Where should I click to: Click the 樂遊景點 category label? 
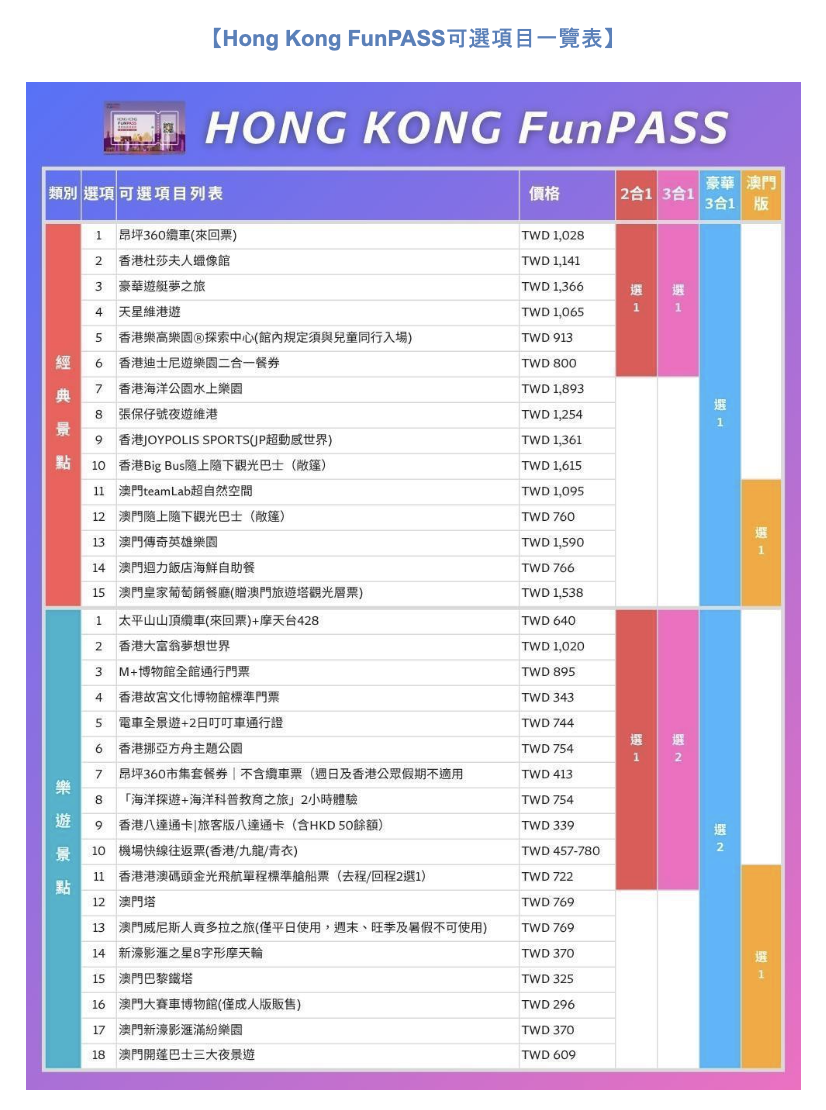tap(63, 838)
